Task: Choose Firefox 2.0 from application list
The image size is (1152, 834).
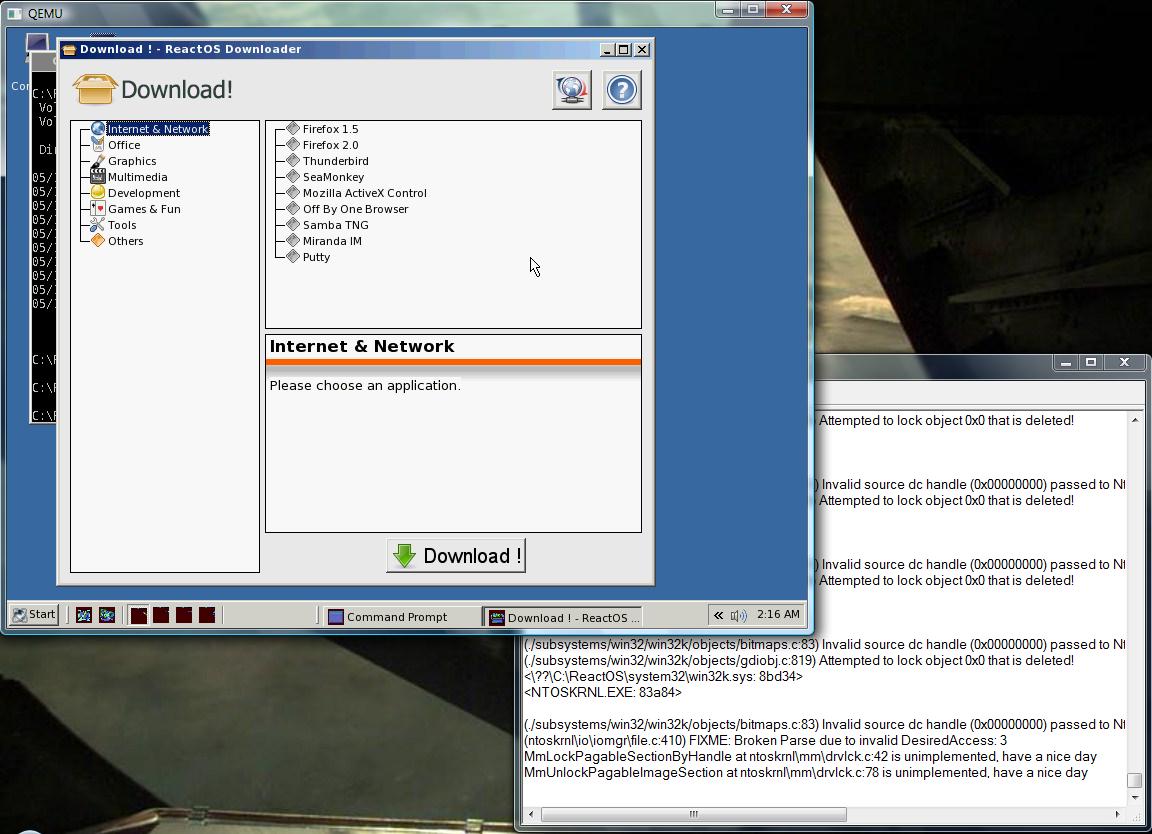Action: (330, 145)
